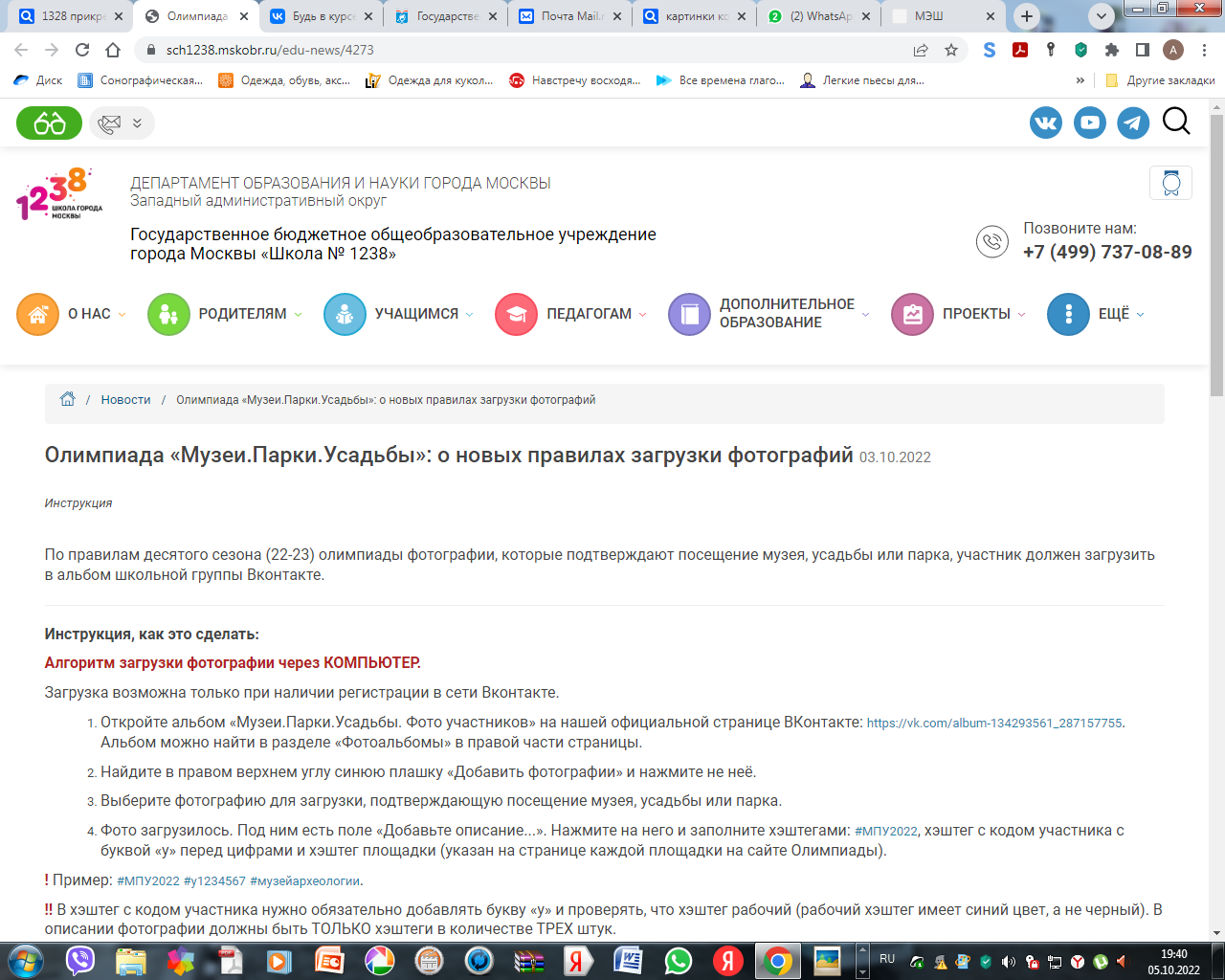Screen dimensions: 1225x980
Task: Go to «Новости» in the breadcrumbs
Action: (x=125, y=400)
